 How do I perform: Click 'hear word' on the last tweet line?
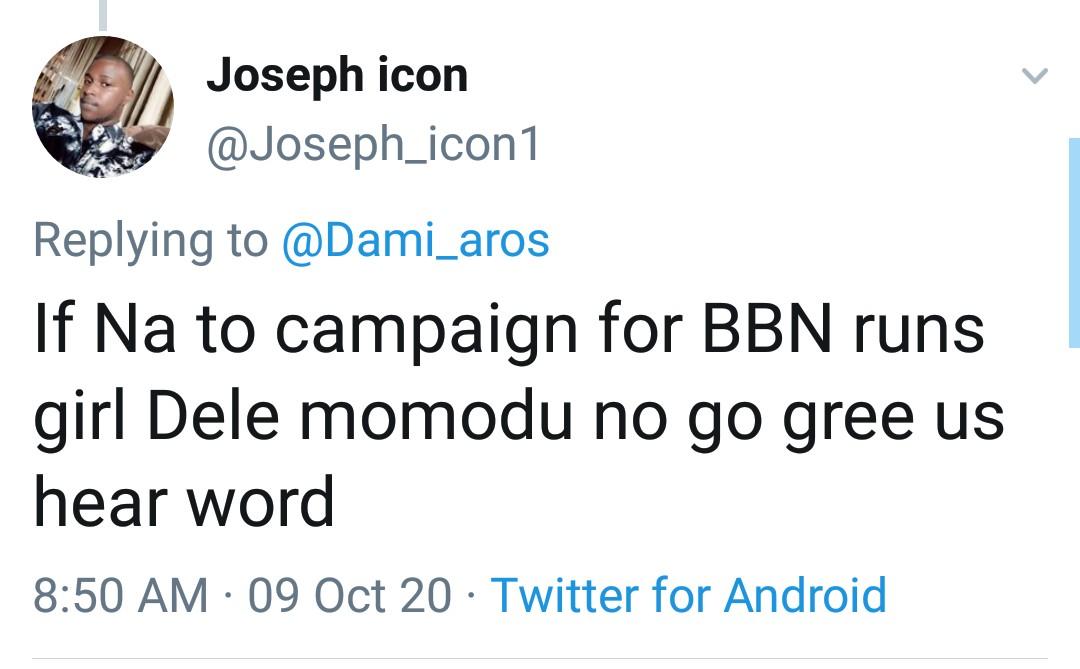coord(184,501)
